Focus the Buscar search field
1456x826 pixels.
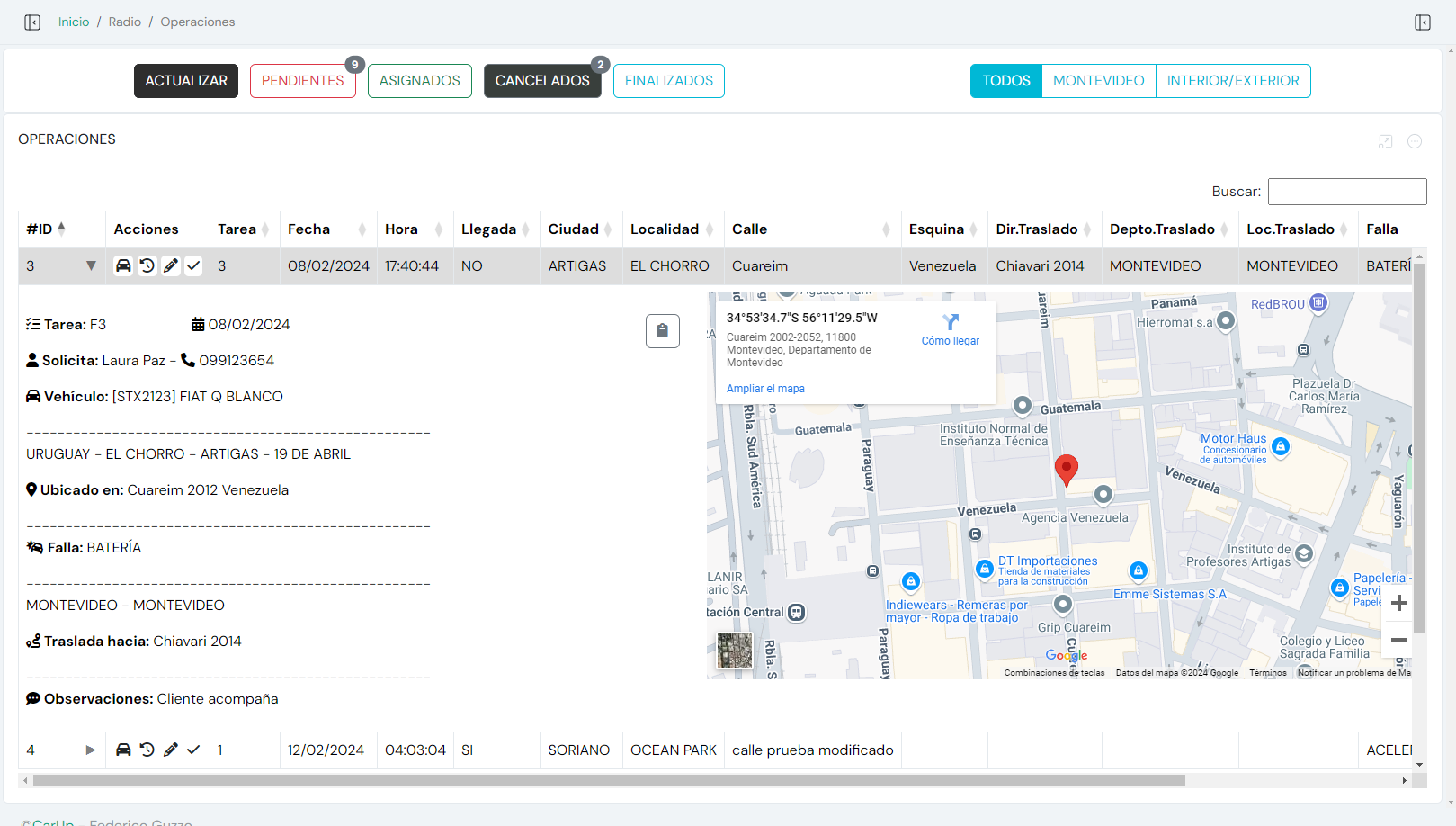[x=1347, y=192]
